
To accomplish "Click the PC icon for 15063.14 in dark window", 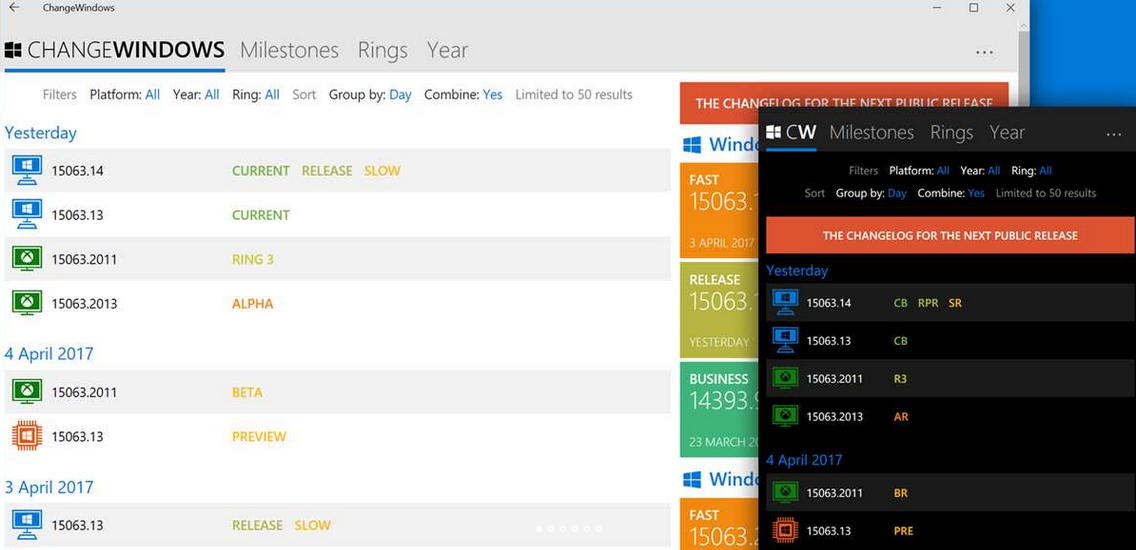I will 785,302.
